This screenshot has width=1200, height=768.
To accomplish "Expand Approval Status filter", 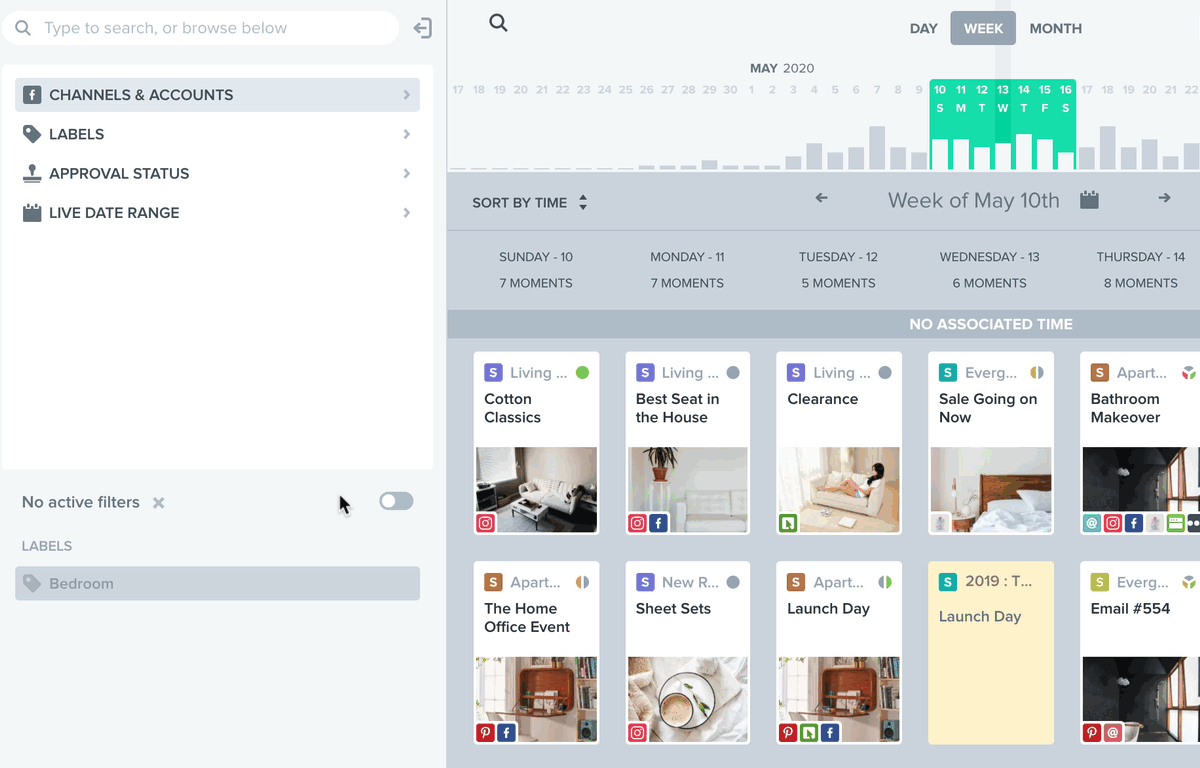I will tap(217, 173).
